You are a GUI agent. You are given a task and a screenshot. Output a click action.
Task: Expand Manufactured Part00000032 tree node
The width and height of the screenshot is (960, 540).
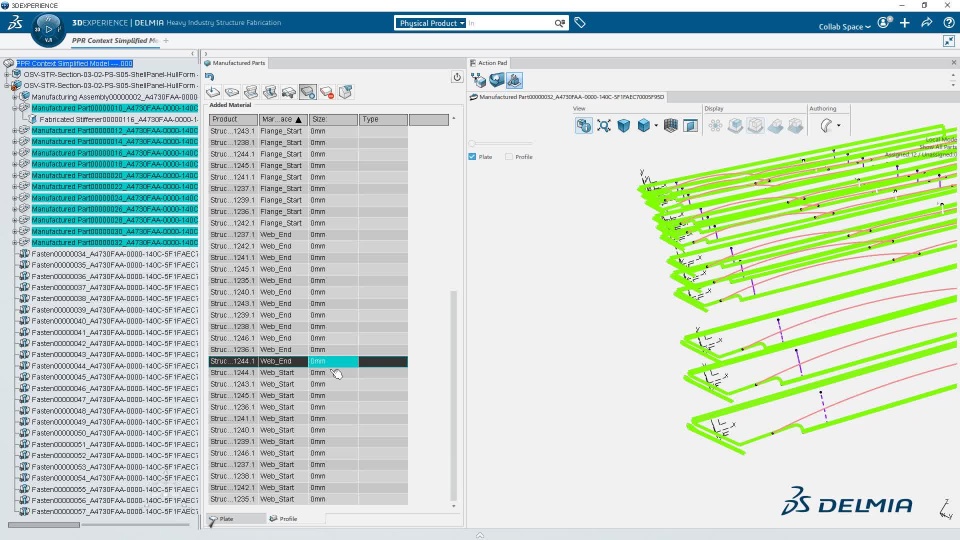(15, 242)
